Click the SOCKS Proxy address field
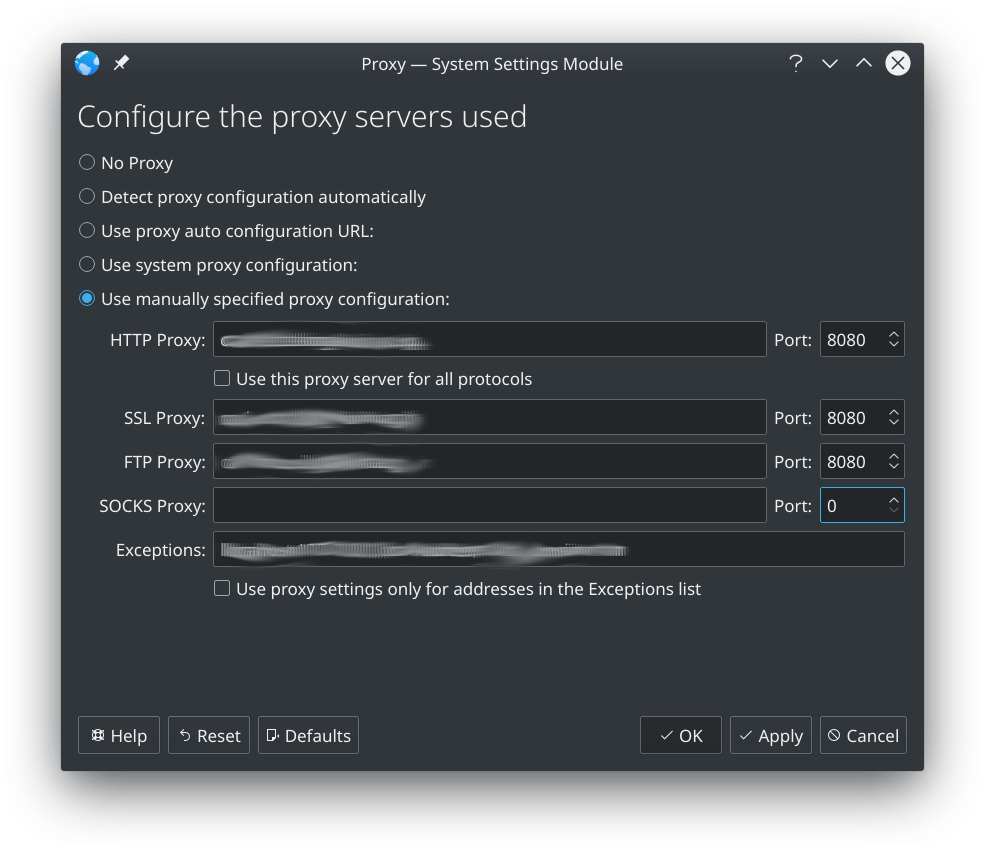Viewport: 985px width, 850px height. (489, 506)
